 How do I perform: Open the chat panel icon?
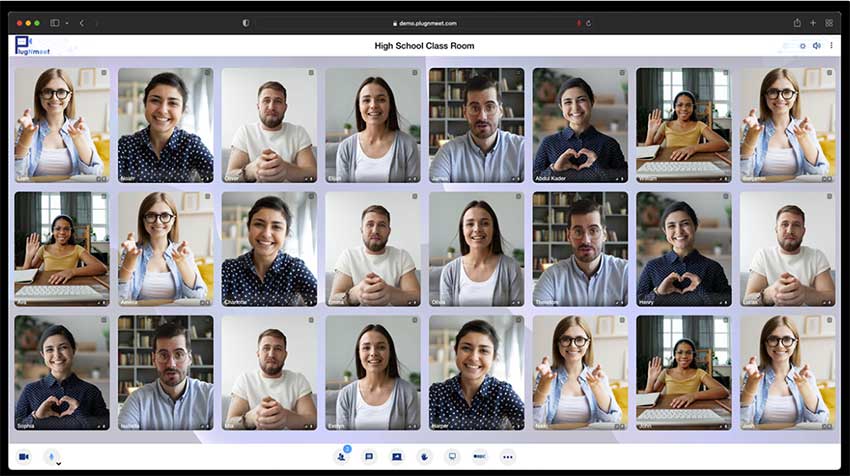pos(369,457)
